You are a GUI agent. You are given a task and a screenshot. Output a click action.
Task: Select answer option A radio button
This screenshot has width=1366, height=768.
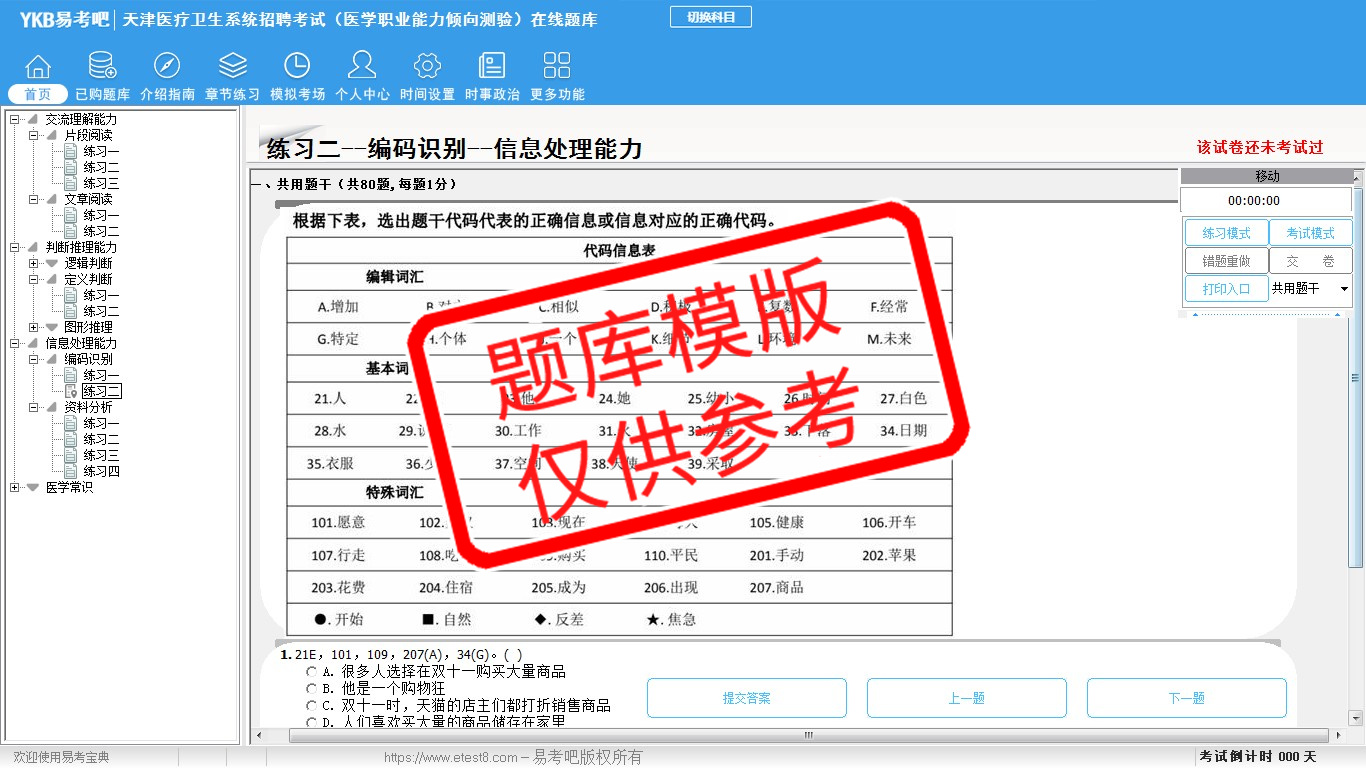[312, 672]
